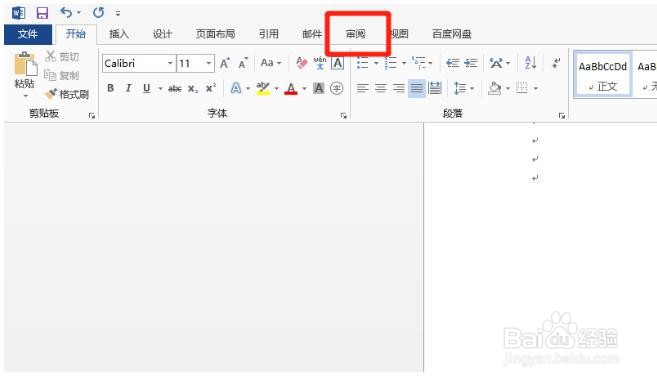Align text right
This screenshot has width=657, height=382.
(398, 88)
